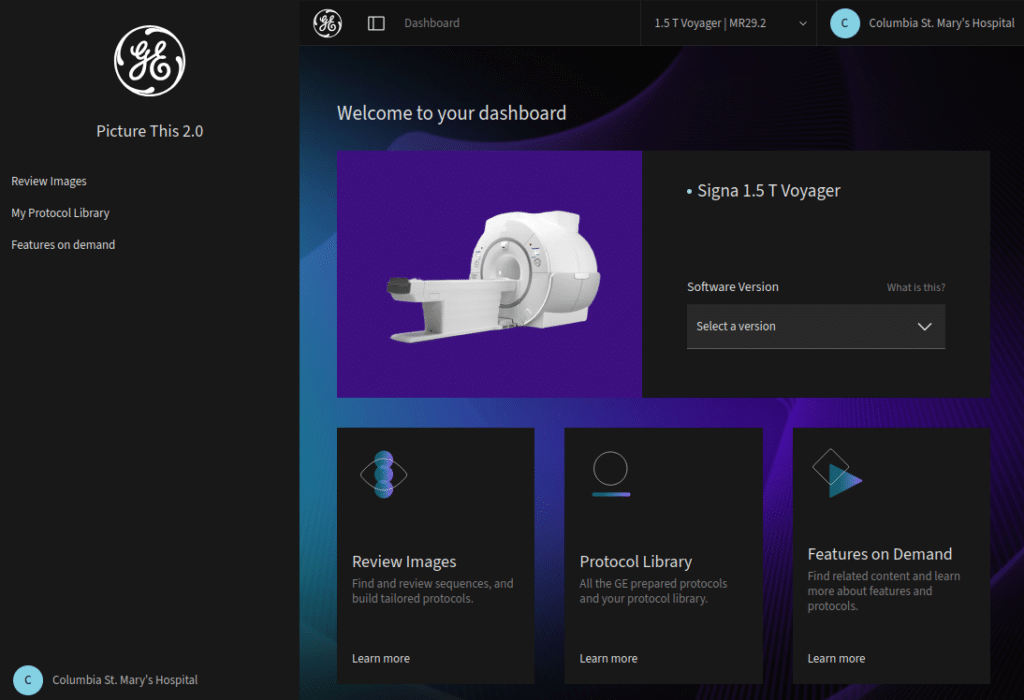Click the user avatar in top bar
Viewport: 1024px width, 700px height.
[x=845, y=23]
